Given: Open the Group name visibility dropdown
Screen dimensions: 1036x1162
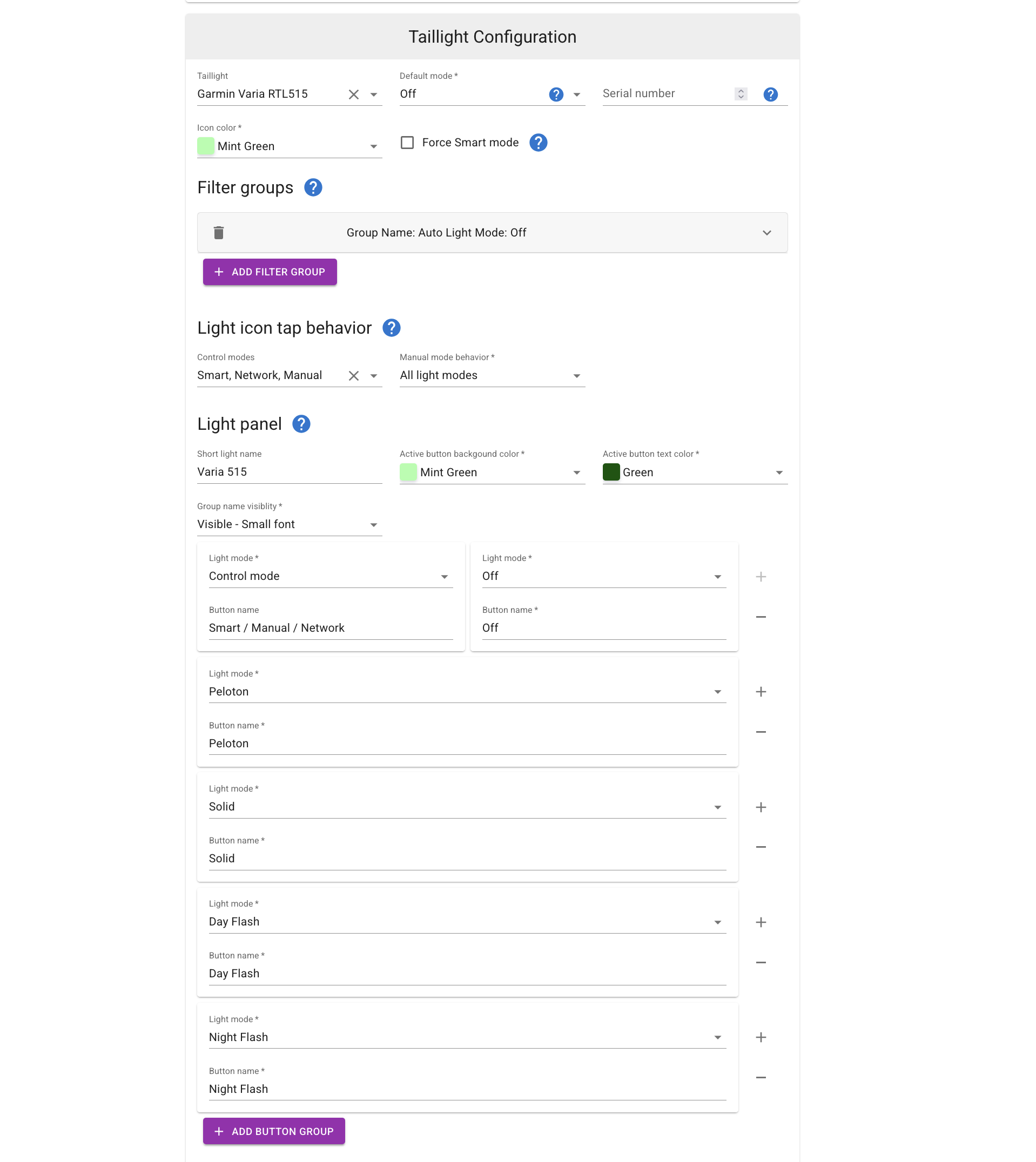Looking at the screenshot, I should [x=289, y=525].
